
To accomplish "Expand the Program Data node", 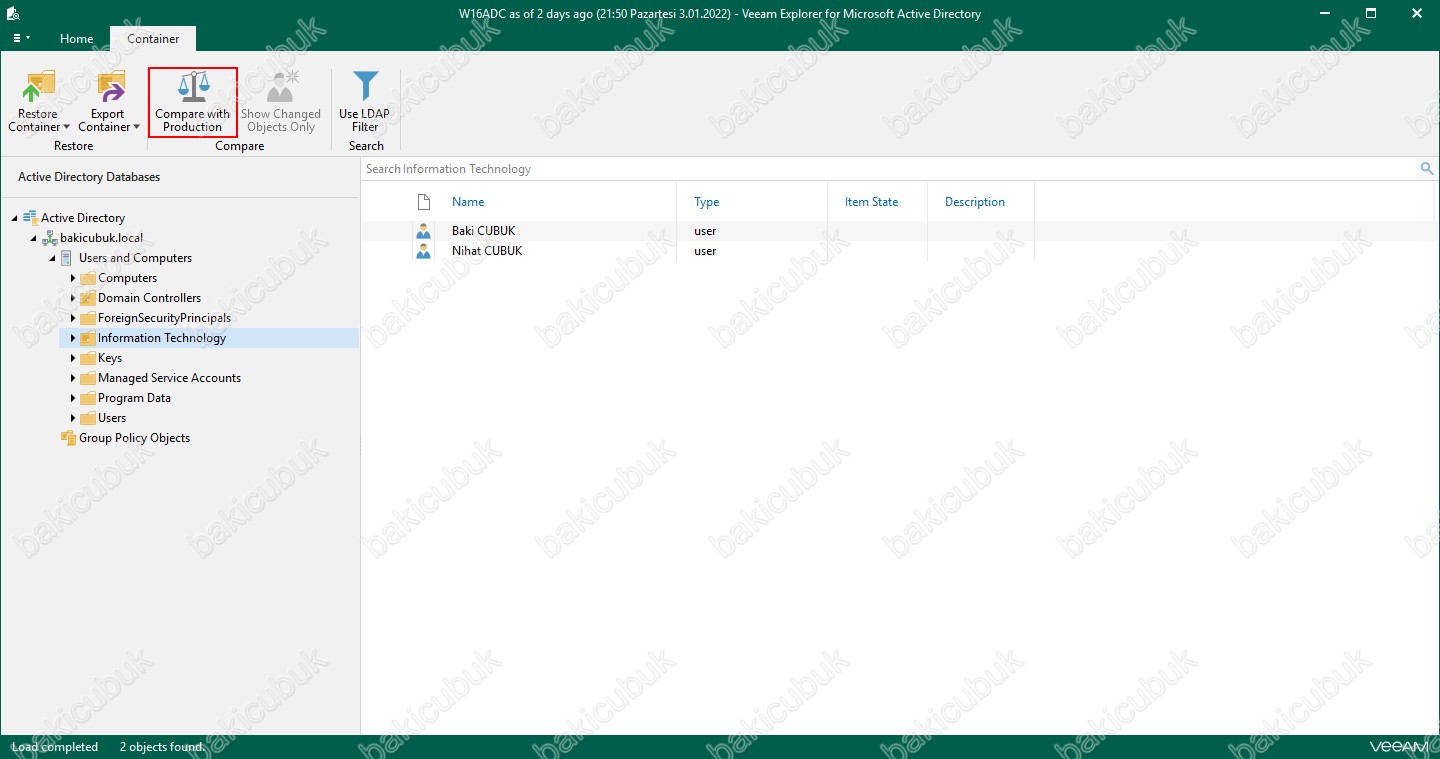I will coord(73,398).
